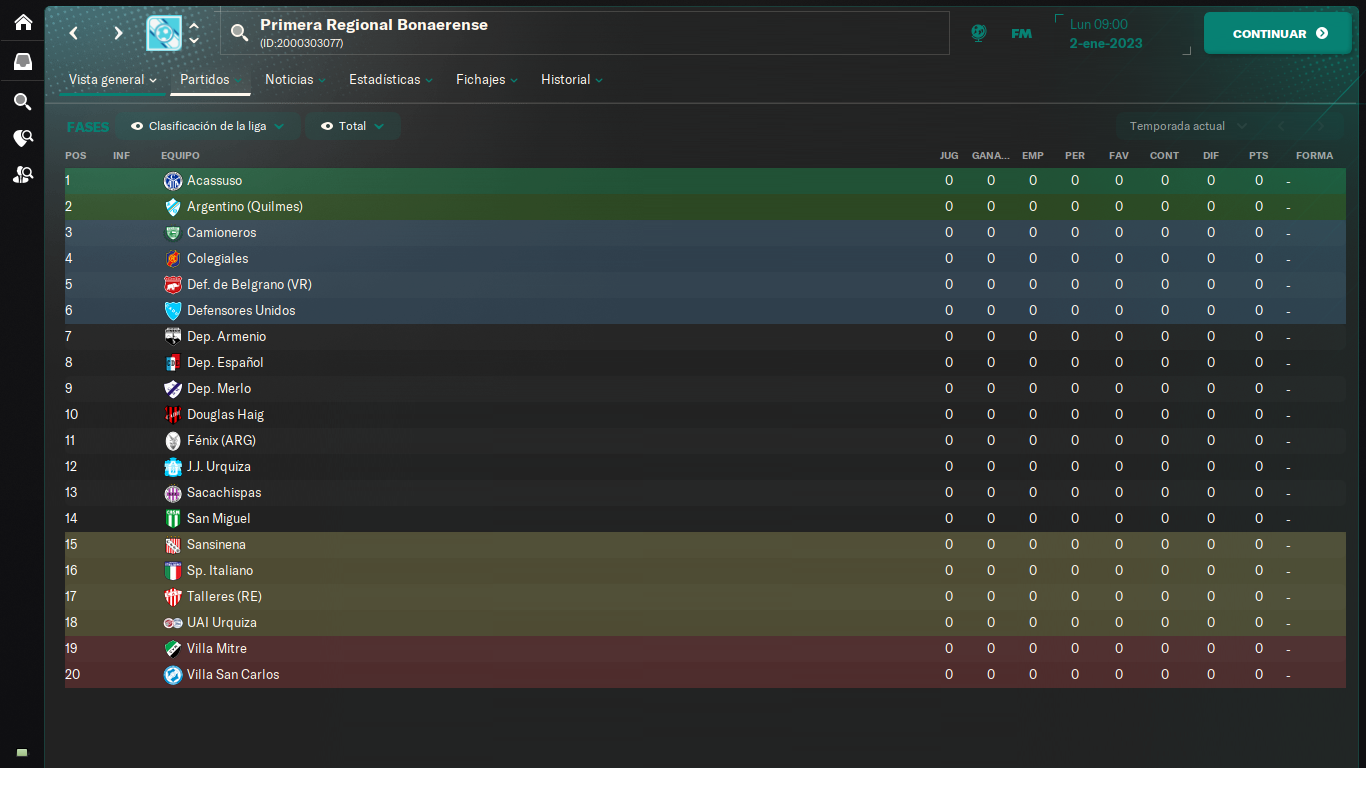The image size is (1366, 807).
Task: Open the scouting icon in sidebar
Action: [x=22, y=138]
